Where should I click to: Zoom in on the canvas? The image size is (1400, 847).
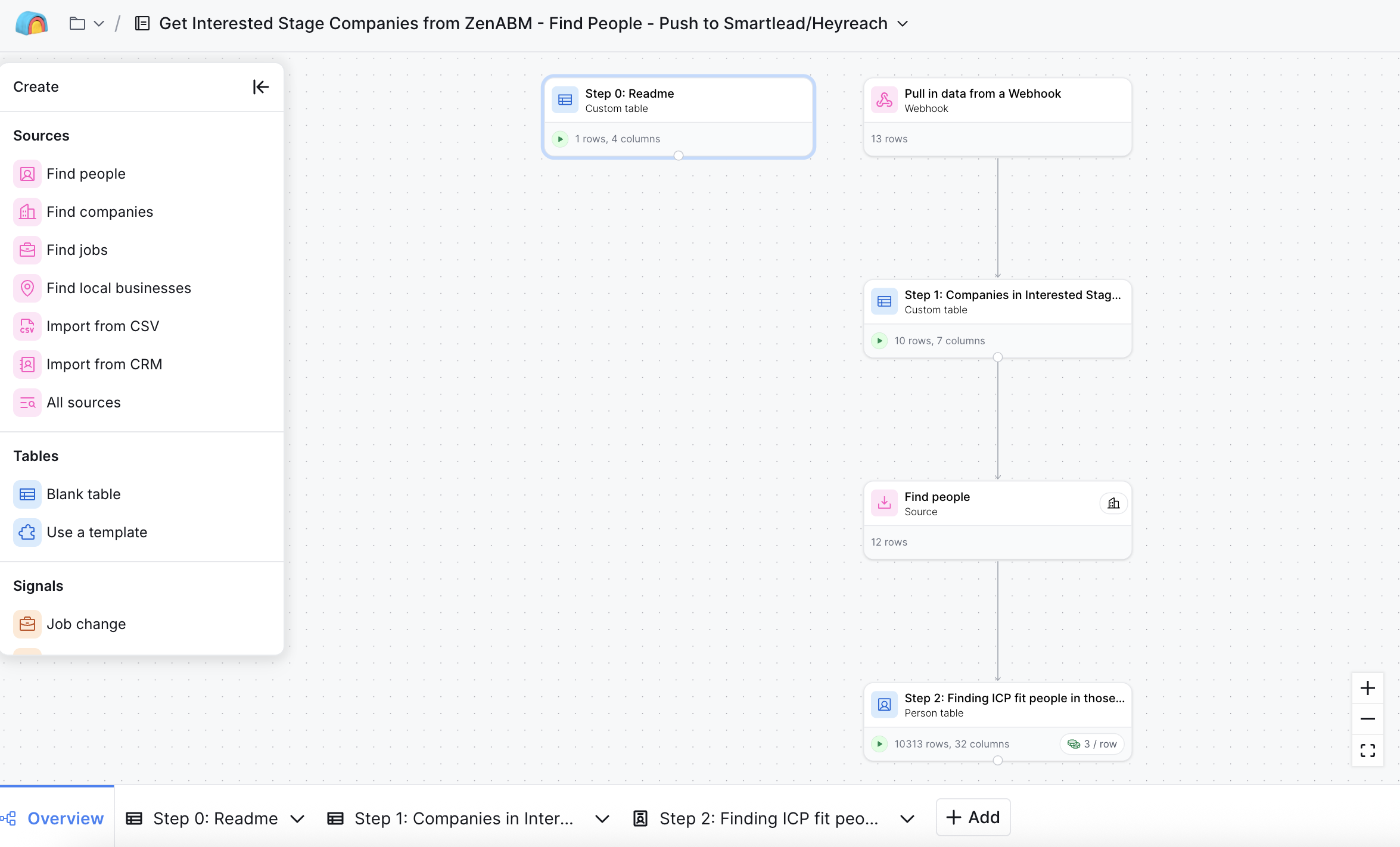pyautogui.click(x=1367, y=688)
